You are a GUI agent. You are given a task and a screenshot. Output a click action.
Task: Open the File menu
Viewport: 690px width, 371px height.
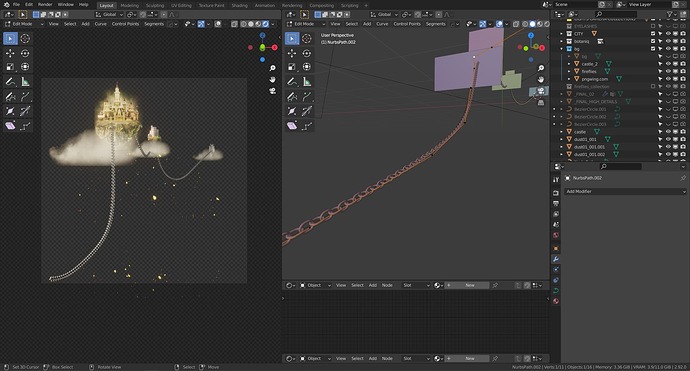coord(16,4)
